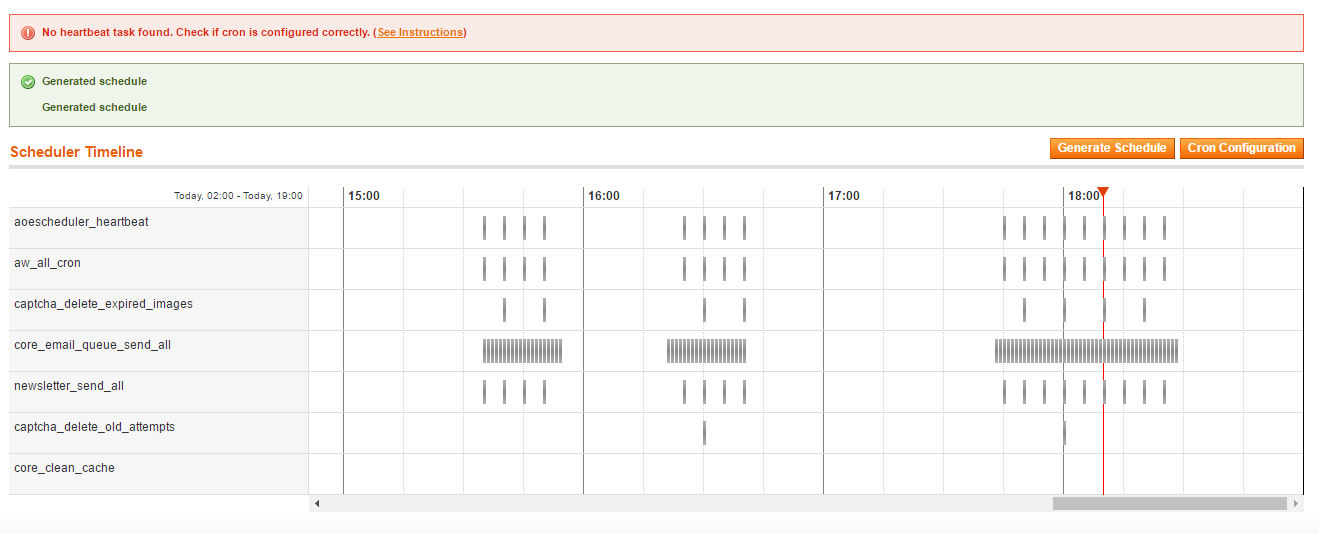Click the green checkmark success icon

click(28, 82)
